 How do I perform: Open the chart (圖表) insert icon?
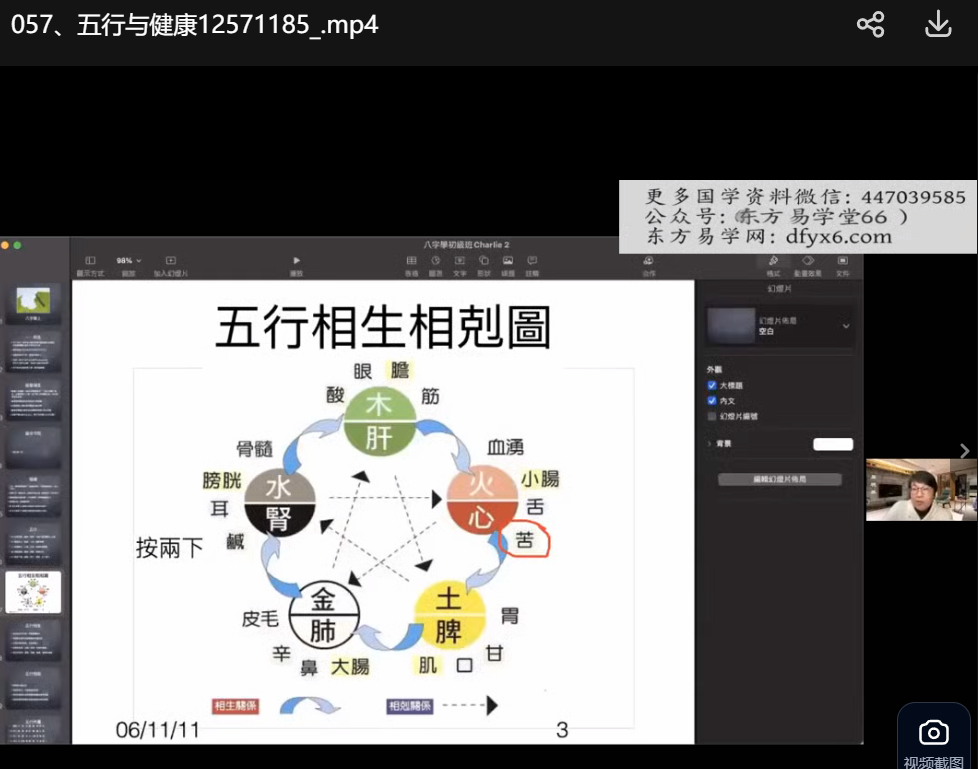436,261
